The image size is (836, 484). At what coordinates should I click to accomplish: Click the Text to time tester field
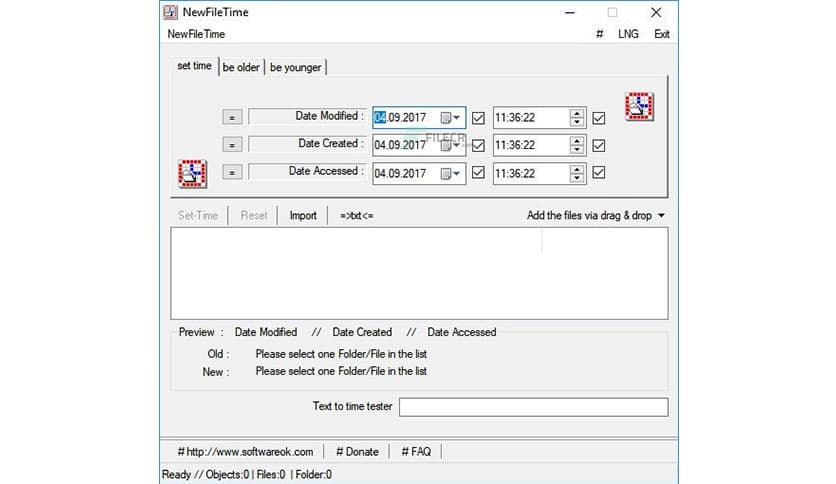pyautogui.click(x=533, y=407)
